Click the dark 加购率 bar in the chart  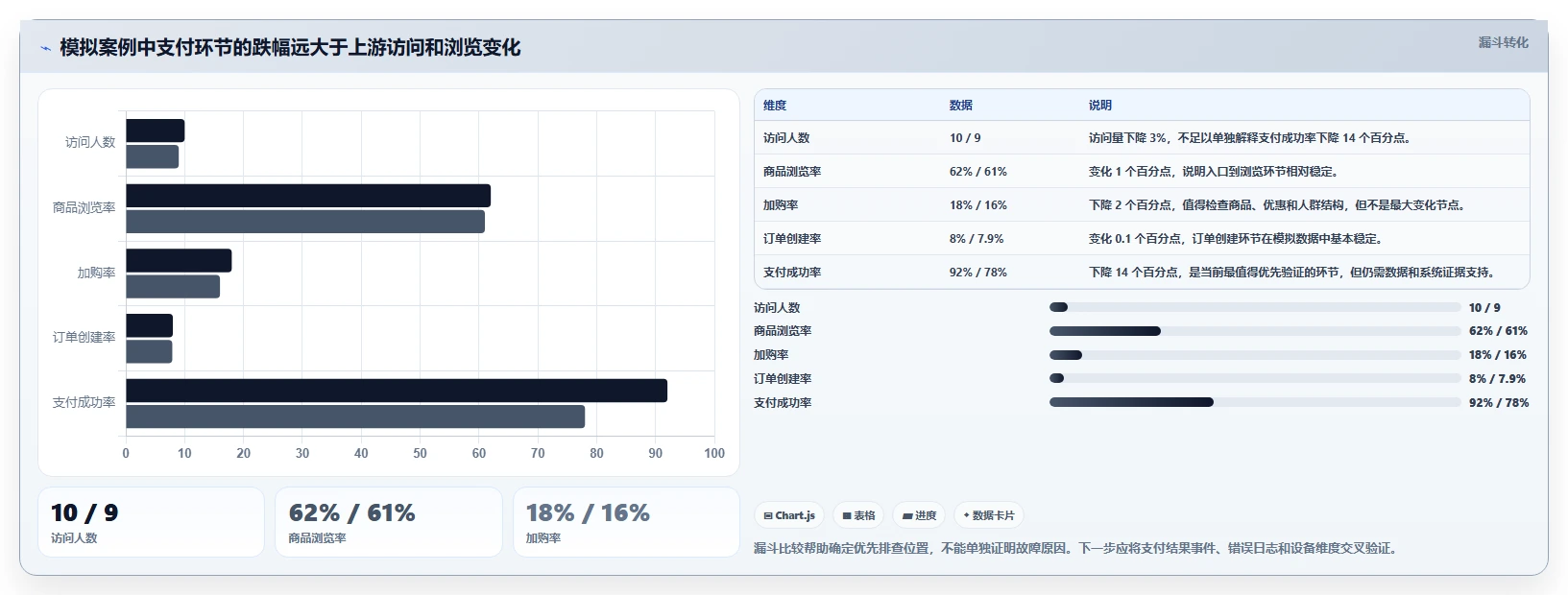pos(179,261)
